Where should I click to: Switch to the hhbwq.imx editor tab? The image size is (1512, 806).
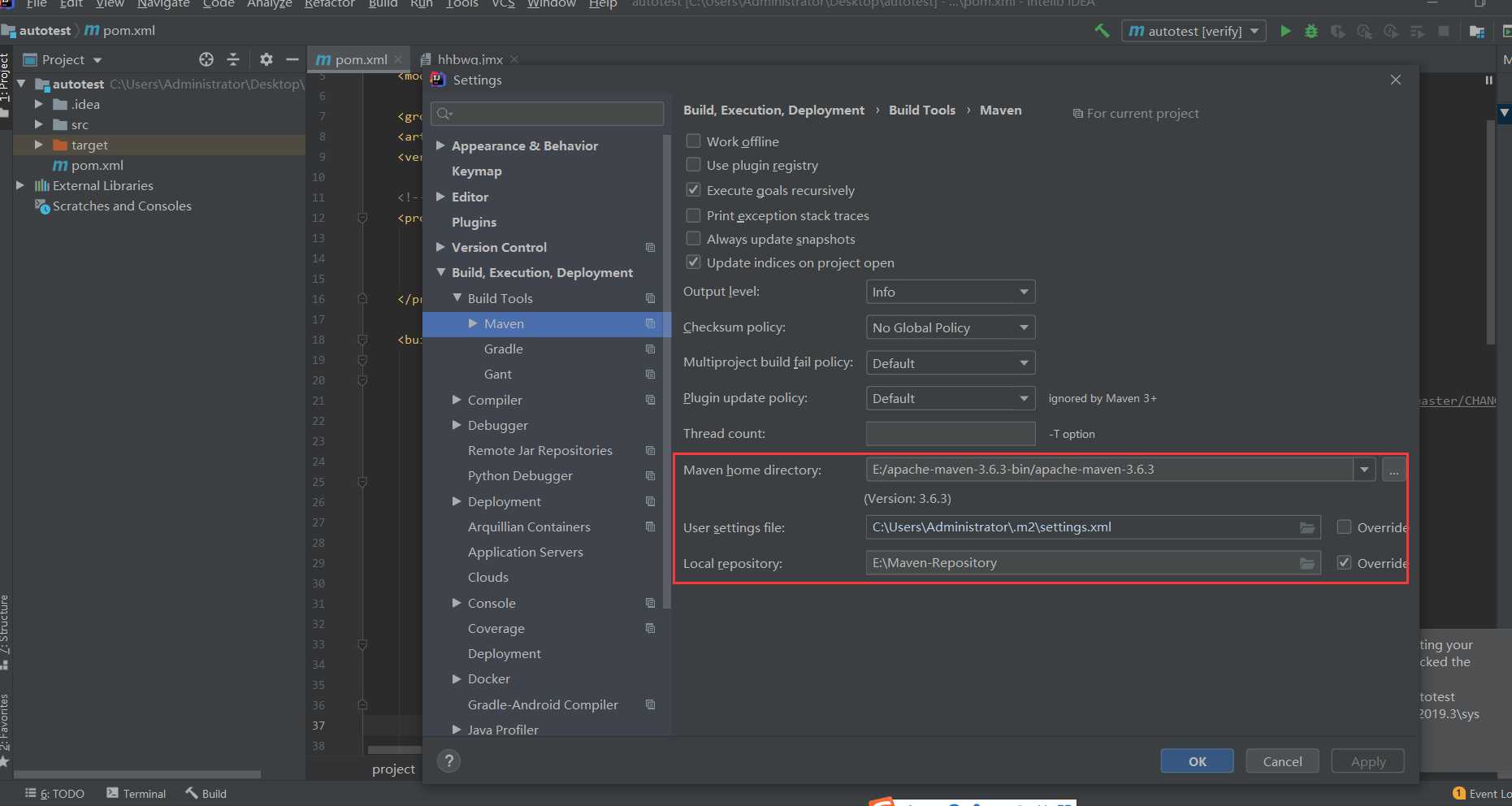469,59
